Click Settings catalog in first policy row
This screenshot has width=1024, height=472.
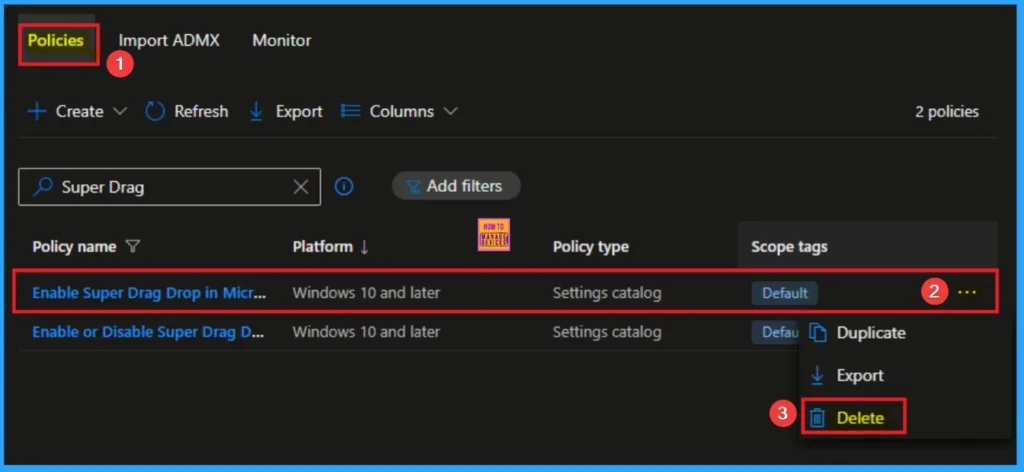coord(607,293)
